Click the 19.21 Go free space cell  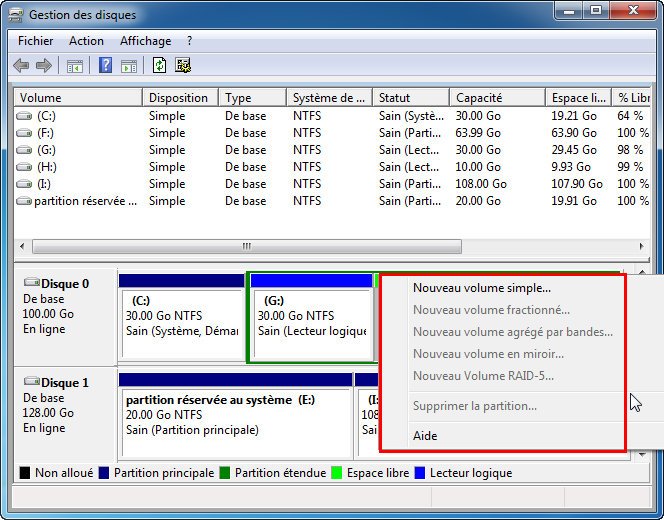(x=574, y=116)
